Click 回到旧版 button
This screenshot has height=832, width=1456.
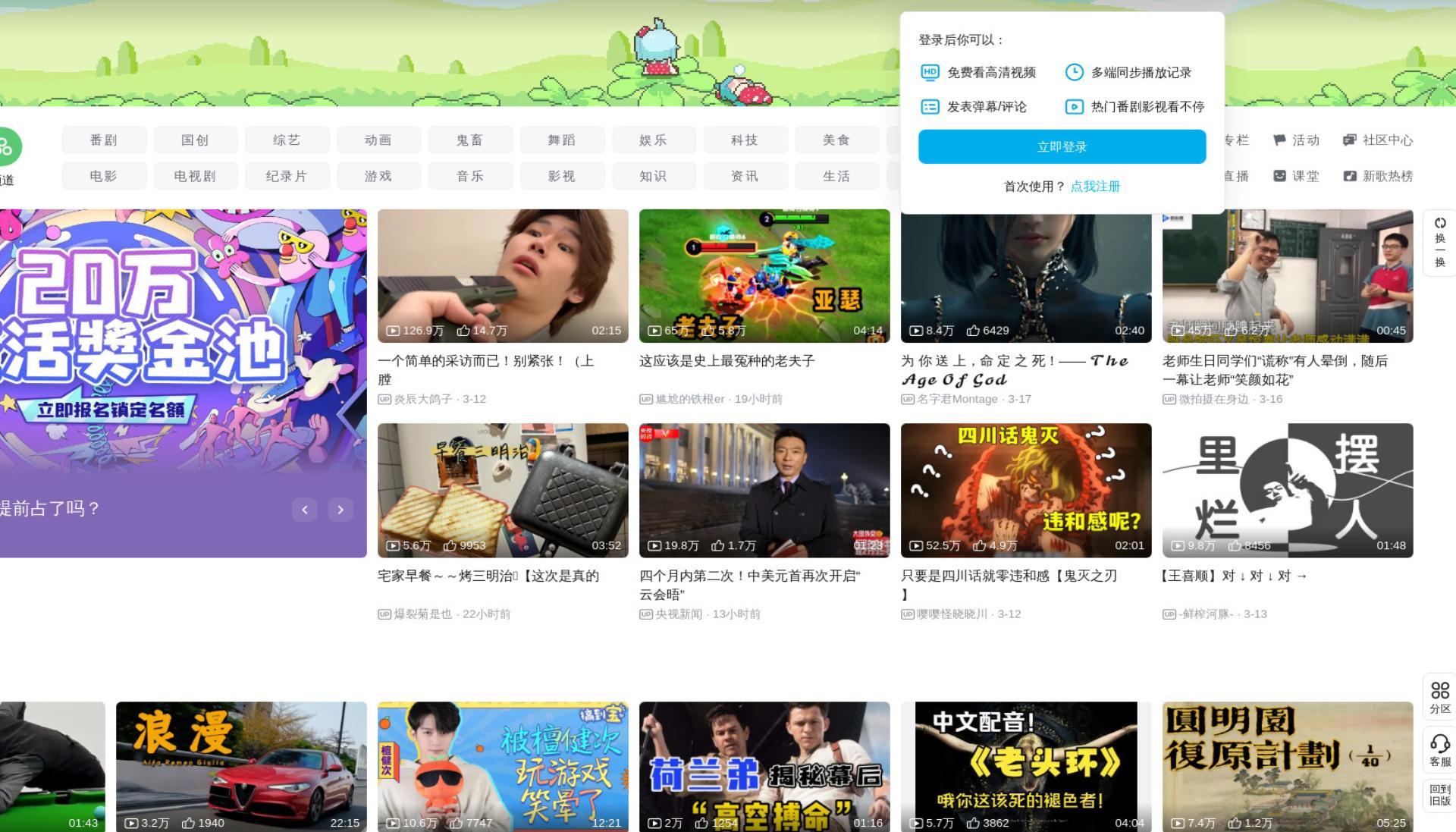(1440, 795)
